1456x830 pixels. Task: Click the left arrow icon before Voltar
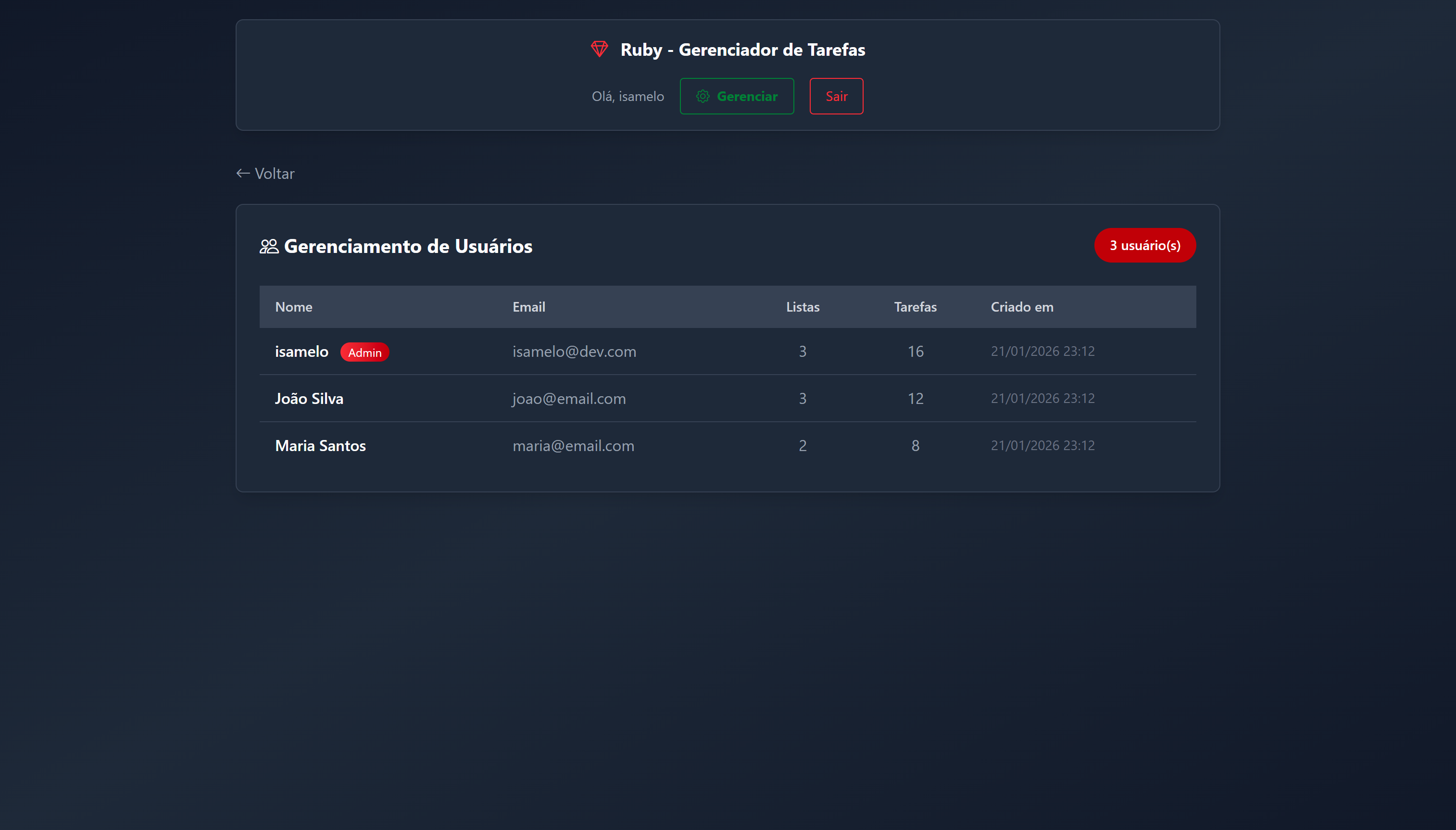click(243, 173)
